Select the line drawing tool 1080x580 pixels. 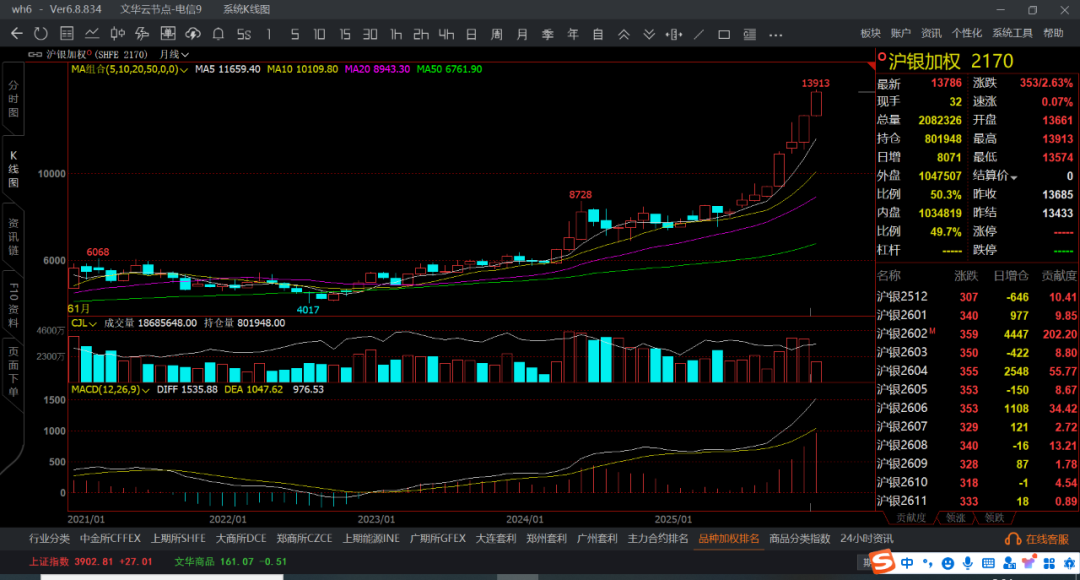(698, 34)
